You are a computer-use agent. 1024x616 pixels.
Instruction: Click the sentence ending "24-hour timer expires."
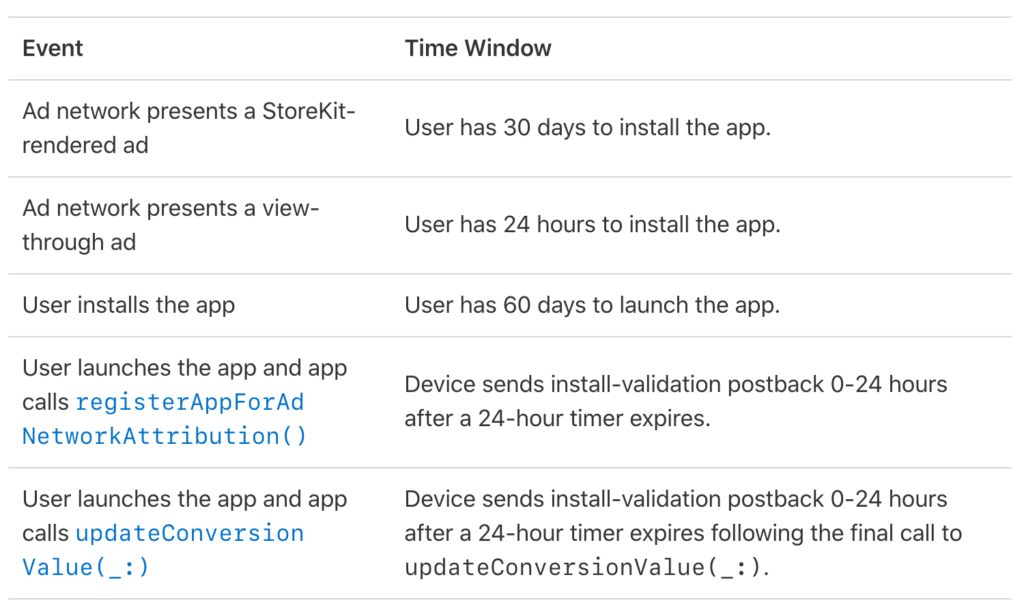point(557,418)
